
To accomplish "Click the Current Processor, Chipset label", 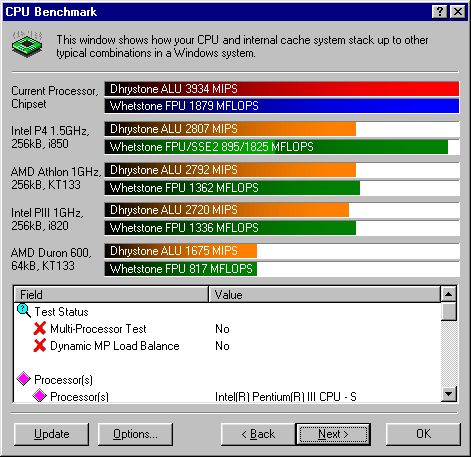I will pyautogui.click(x=55, y=97).
